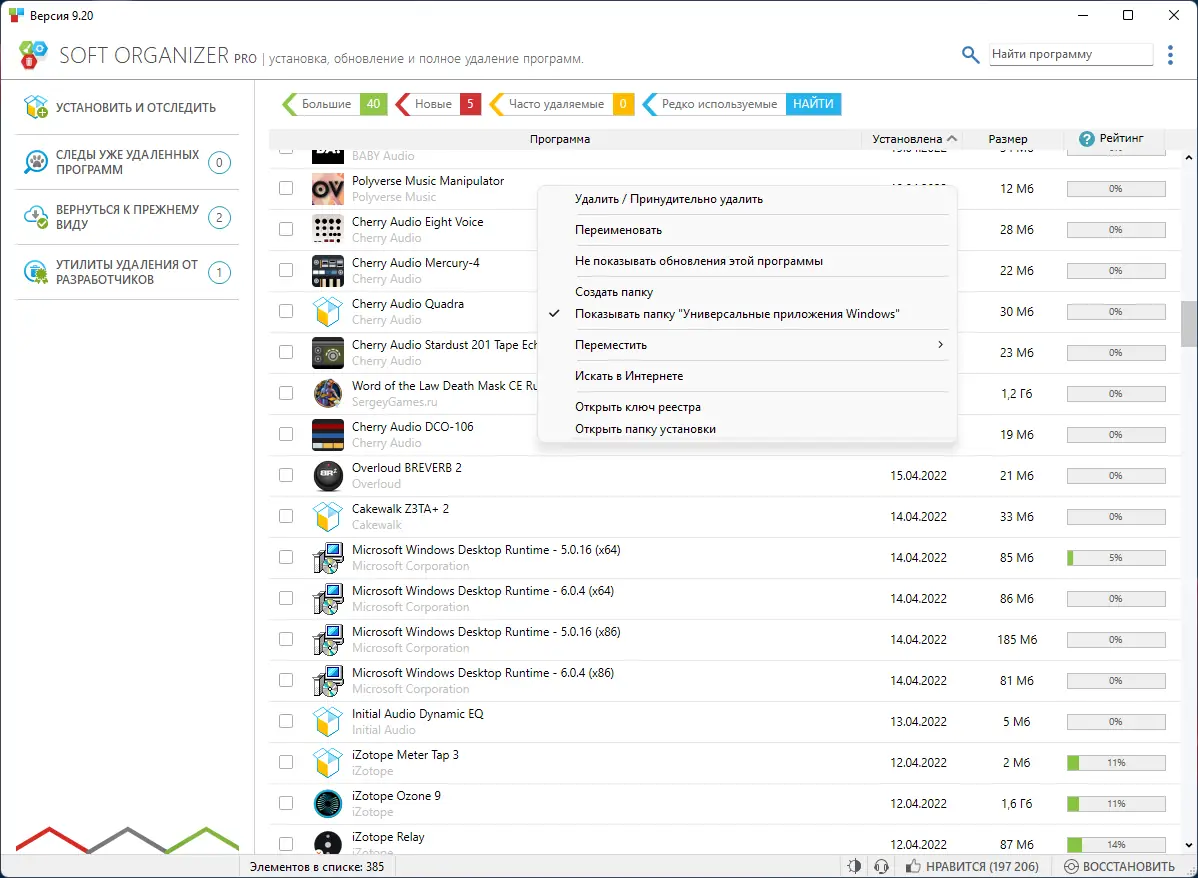
Task: Open the three-dot main menu
Action: tap(1170, 55)
